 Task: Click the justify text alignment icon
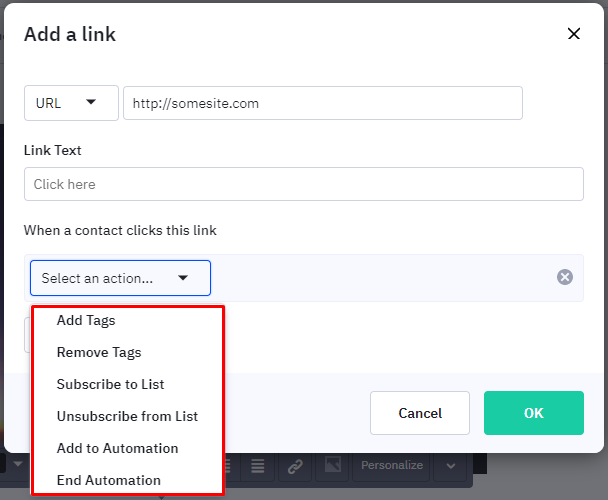coord(257,466)
